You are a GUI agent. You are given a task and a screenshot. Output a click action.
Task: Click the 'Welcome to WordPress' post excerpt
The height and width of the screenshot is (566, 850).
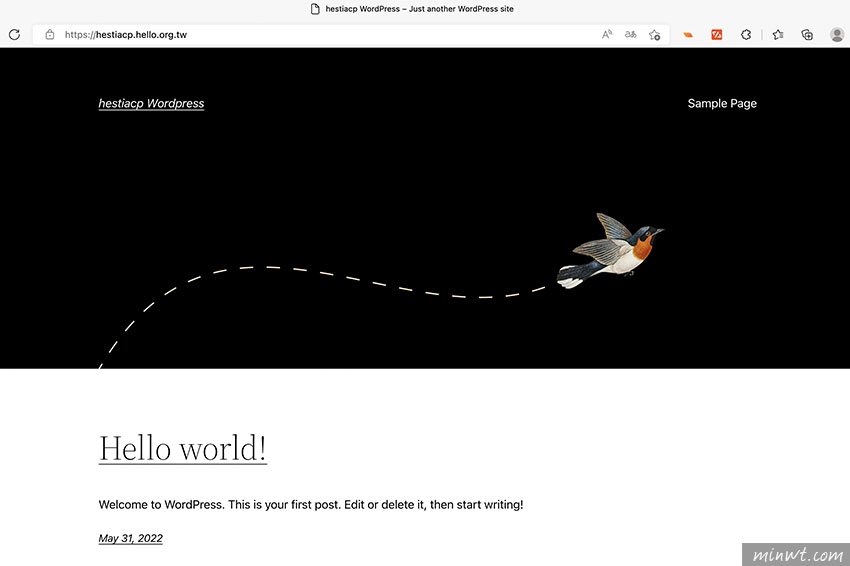point(311,505)
